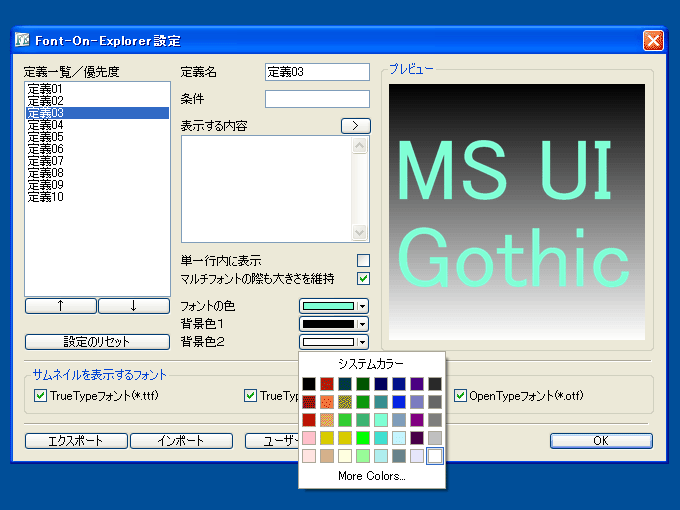Screen dimensions: 680x510
Task: Click the text area's scroll up arrow
Action: (360, 146)
